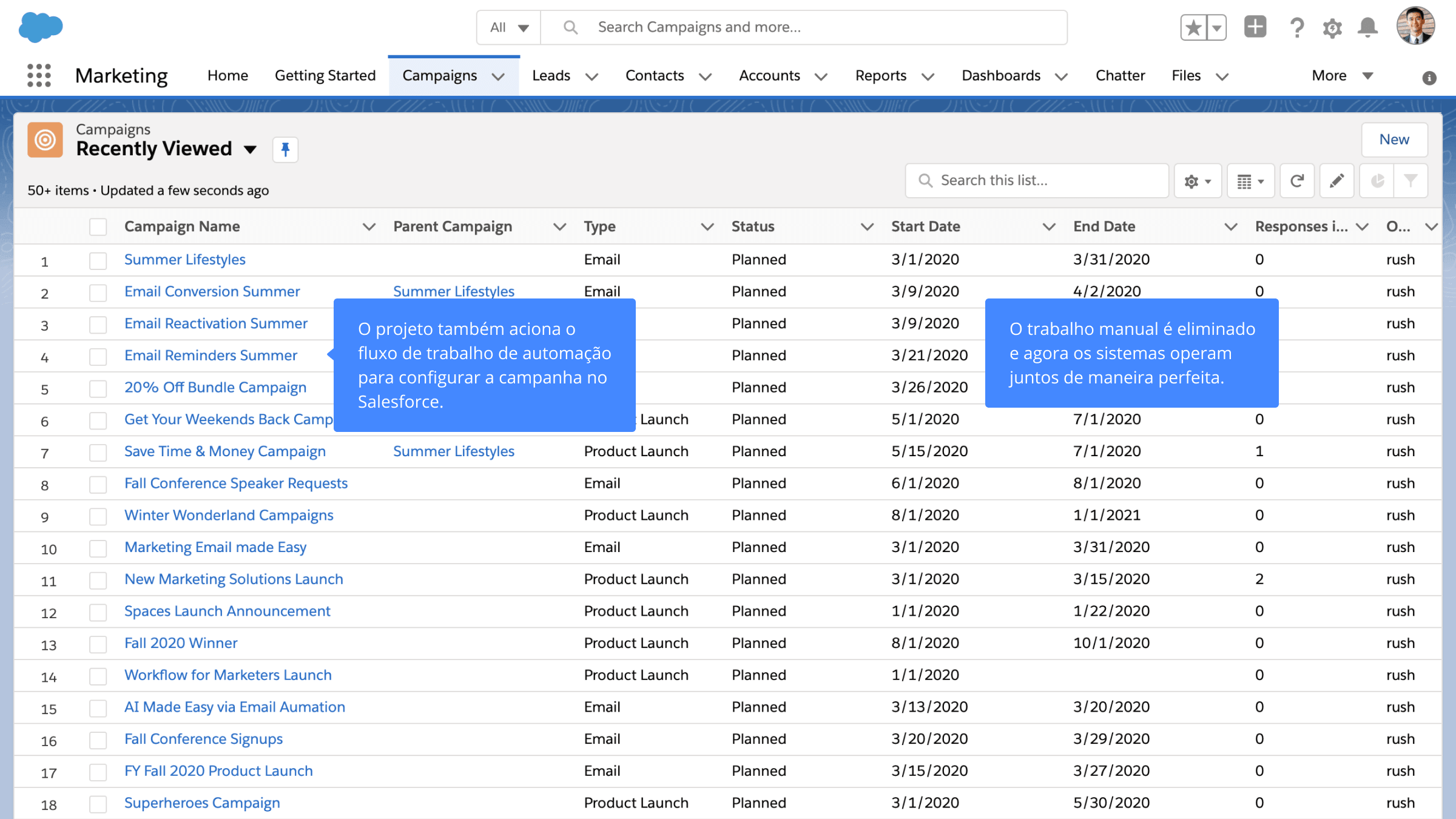Toggle the select-all checkbox in header

(98, 227)
